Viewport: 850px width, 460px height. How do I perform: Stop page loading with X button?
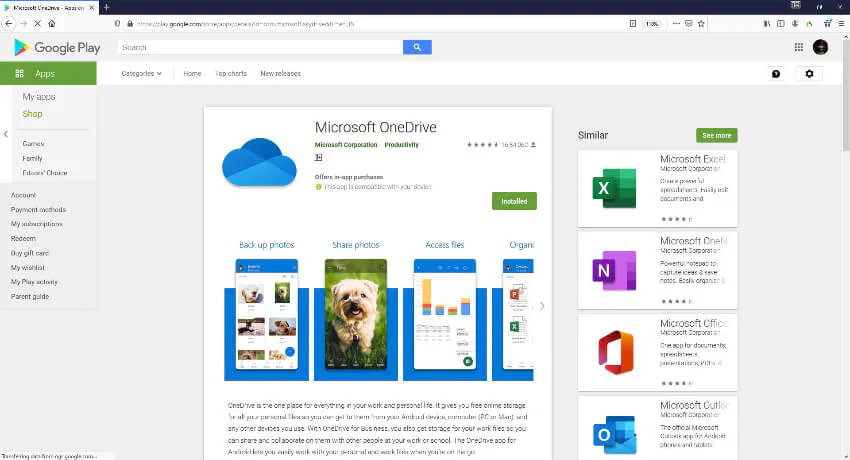tap(37, 23)
